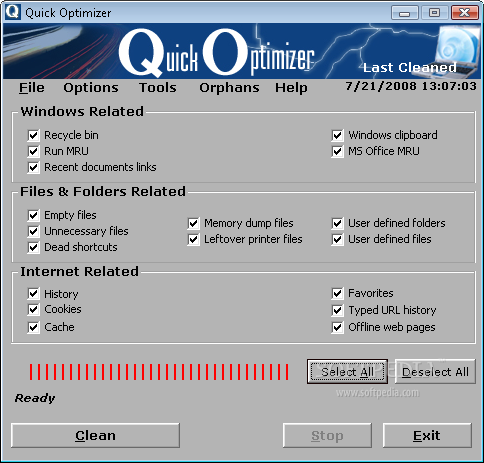Start cleaning with the Clean button
Screen dimensions: 484x463
pos(95,435)
